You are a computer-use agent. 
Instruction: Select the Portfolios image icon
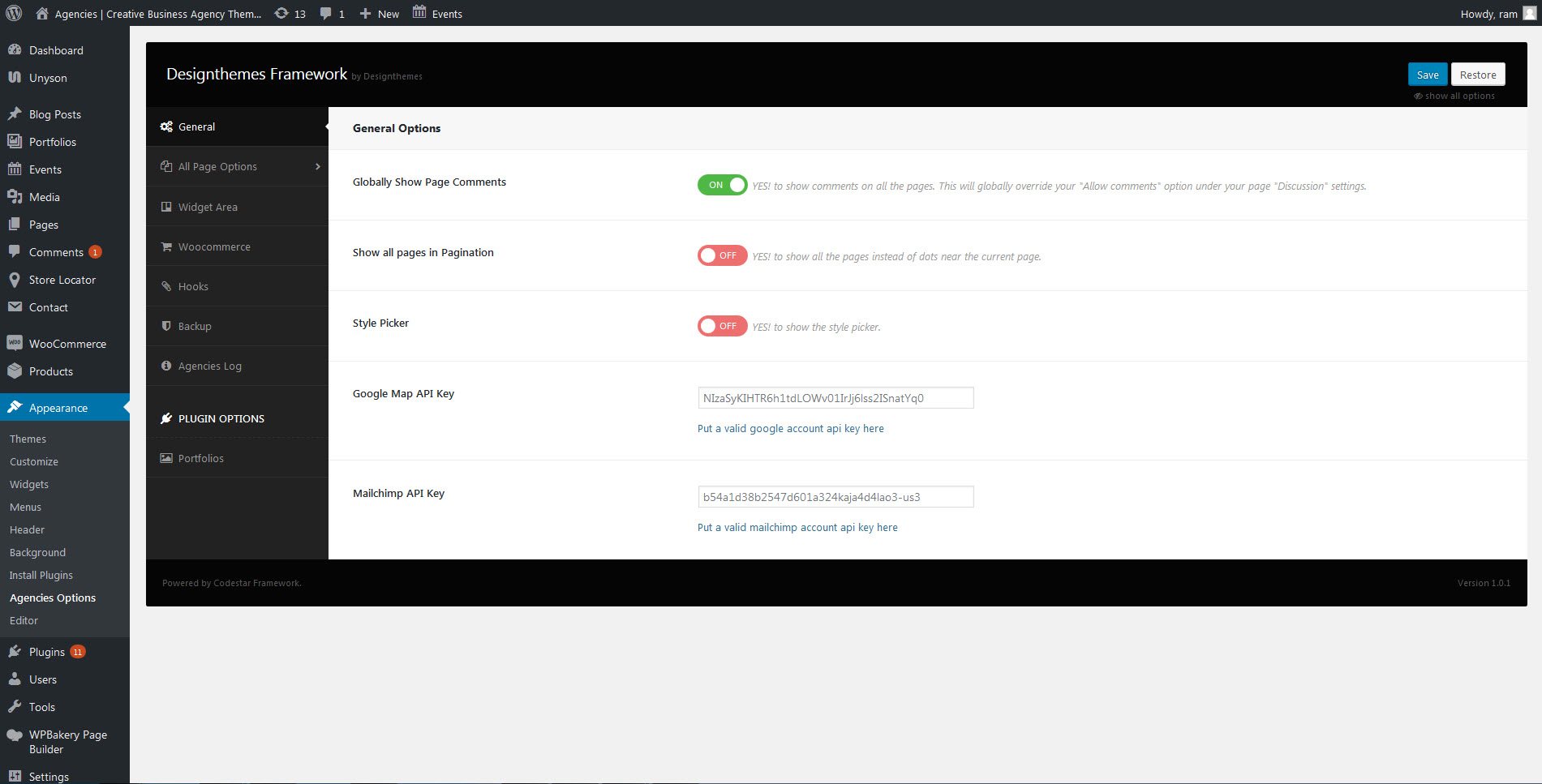coord(165,458)
